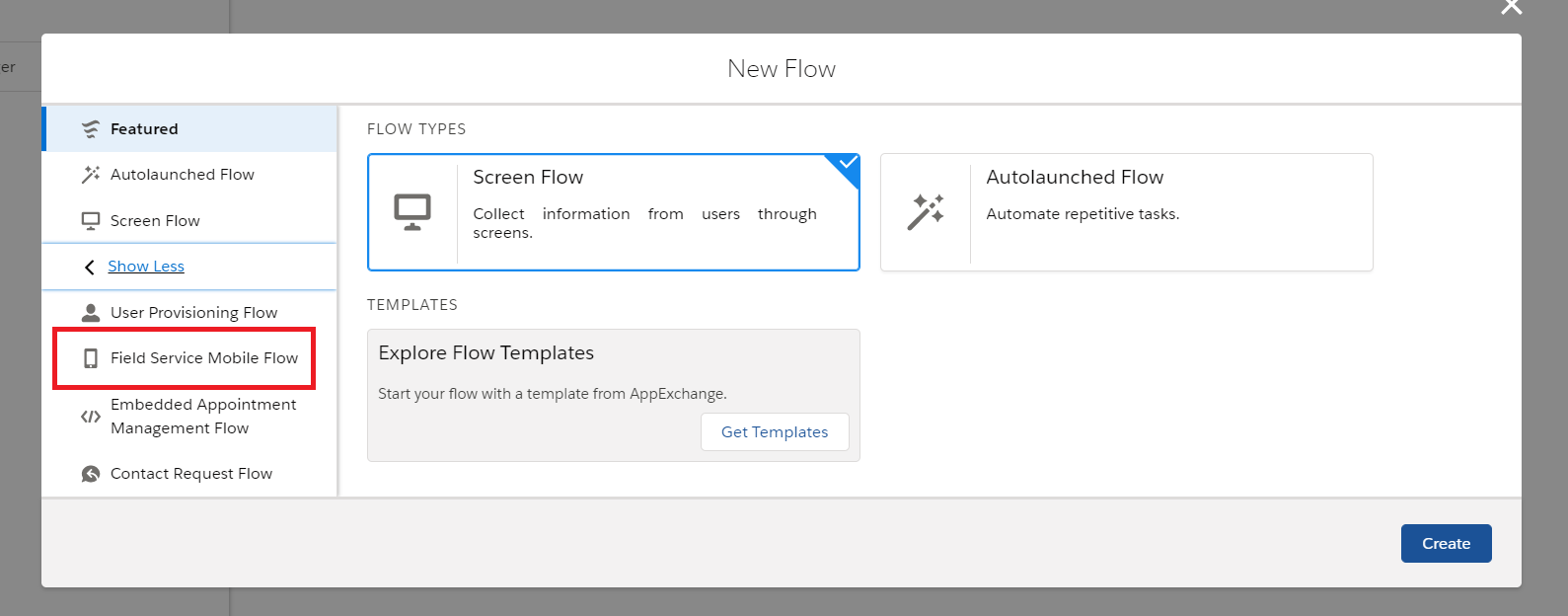
Task: Close the New Flow dialog with X
Action: point(1511,7)
